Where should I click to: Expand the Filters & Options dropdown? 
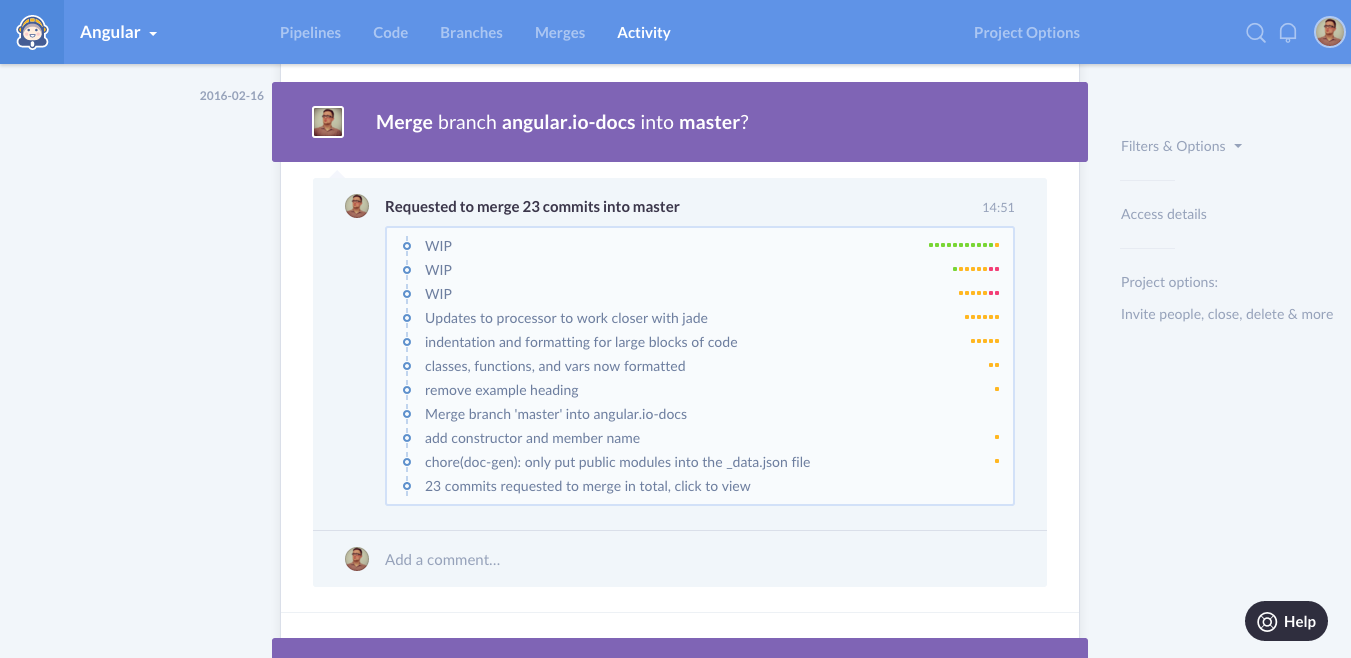(x=1181, y=146)
